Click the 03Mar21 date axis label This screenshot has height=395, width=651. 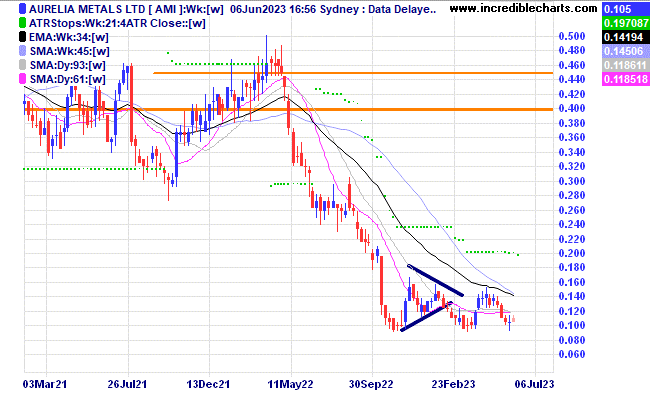(45, 384)
